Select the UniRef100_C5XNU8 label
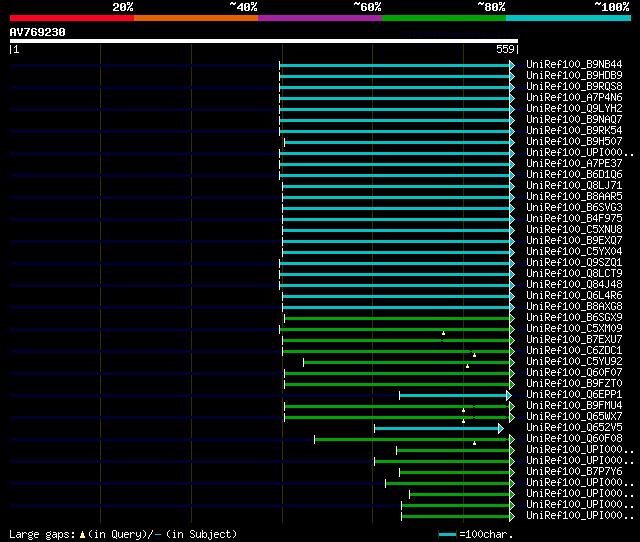The height and width of the screenshot is (542, 640). click(574, 230)
